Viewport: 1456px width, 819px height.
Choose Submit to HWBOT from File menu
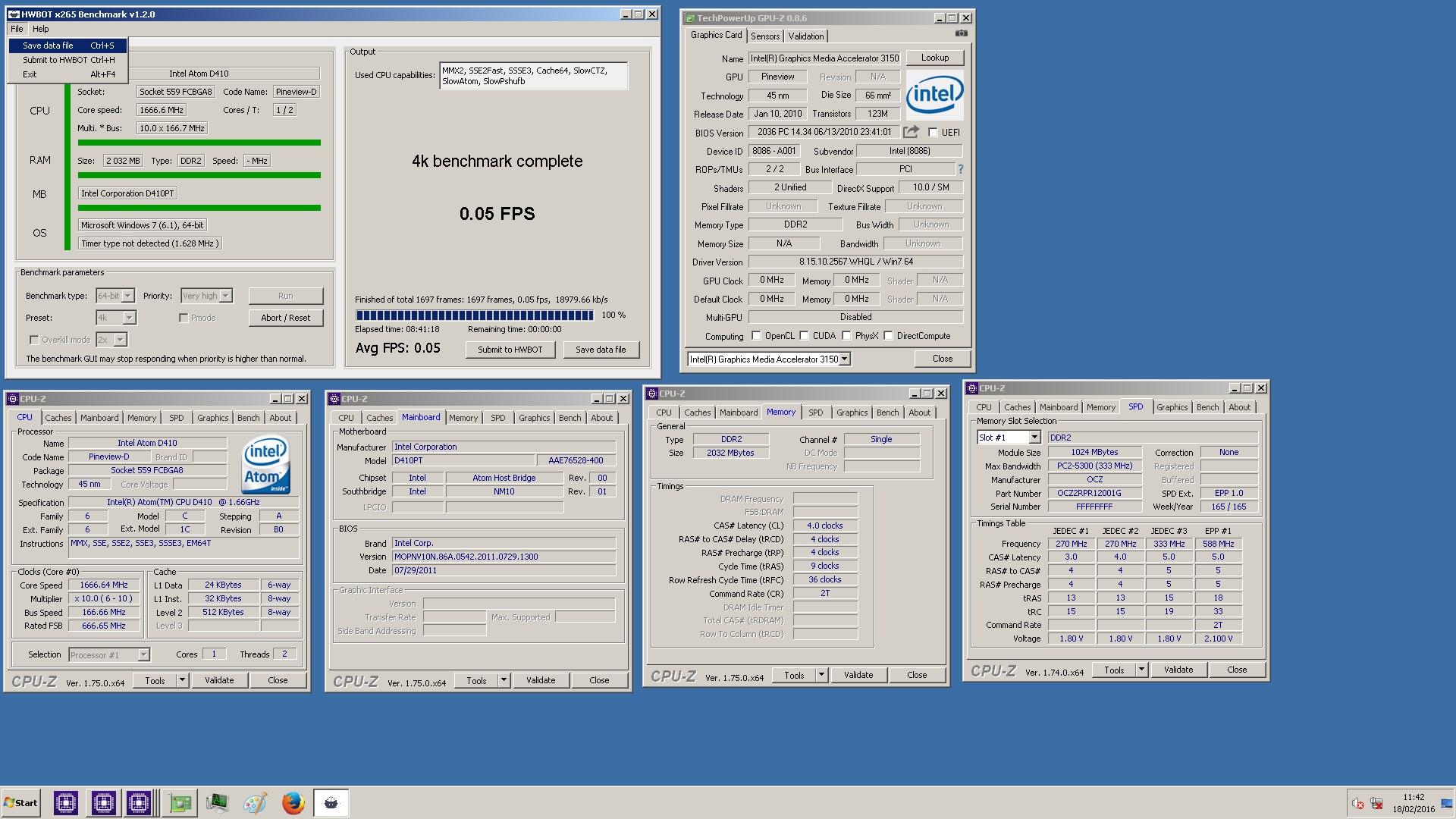(x=68, y=60)
